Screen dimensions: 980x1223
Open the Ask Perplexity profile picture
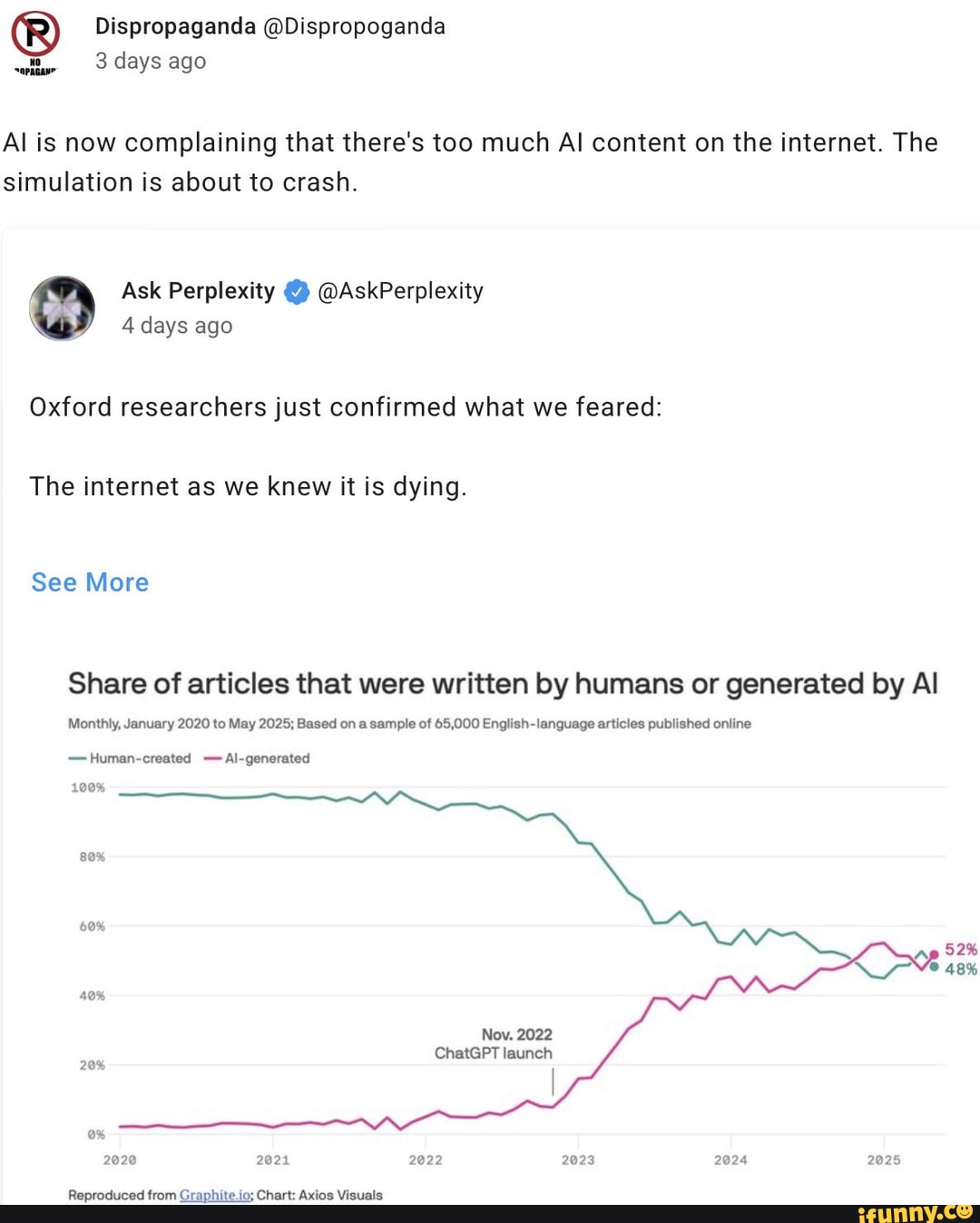click(62, 308)
